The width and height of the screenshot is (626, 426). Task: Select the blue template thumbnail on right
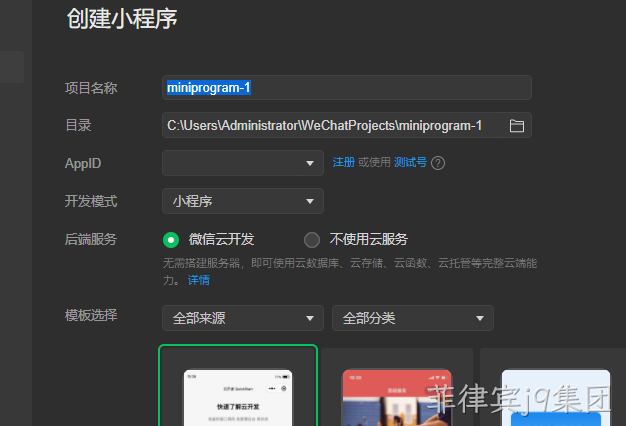553,387
